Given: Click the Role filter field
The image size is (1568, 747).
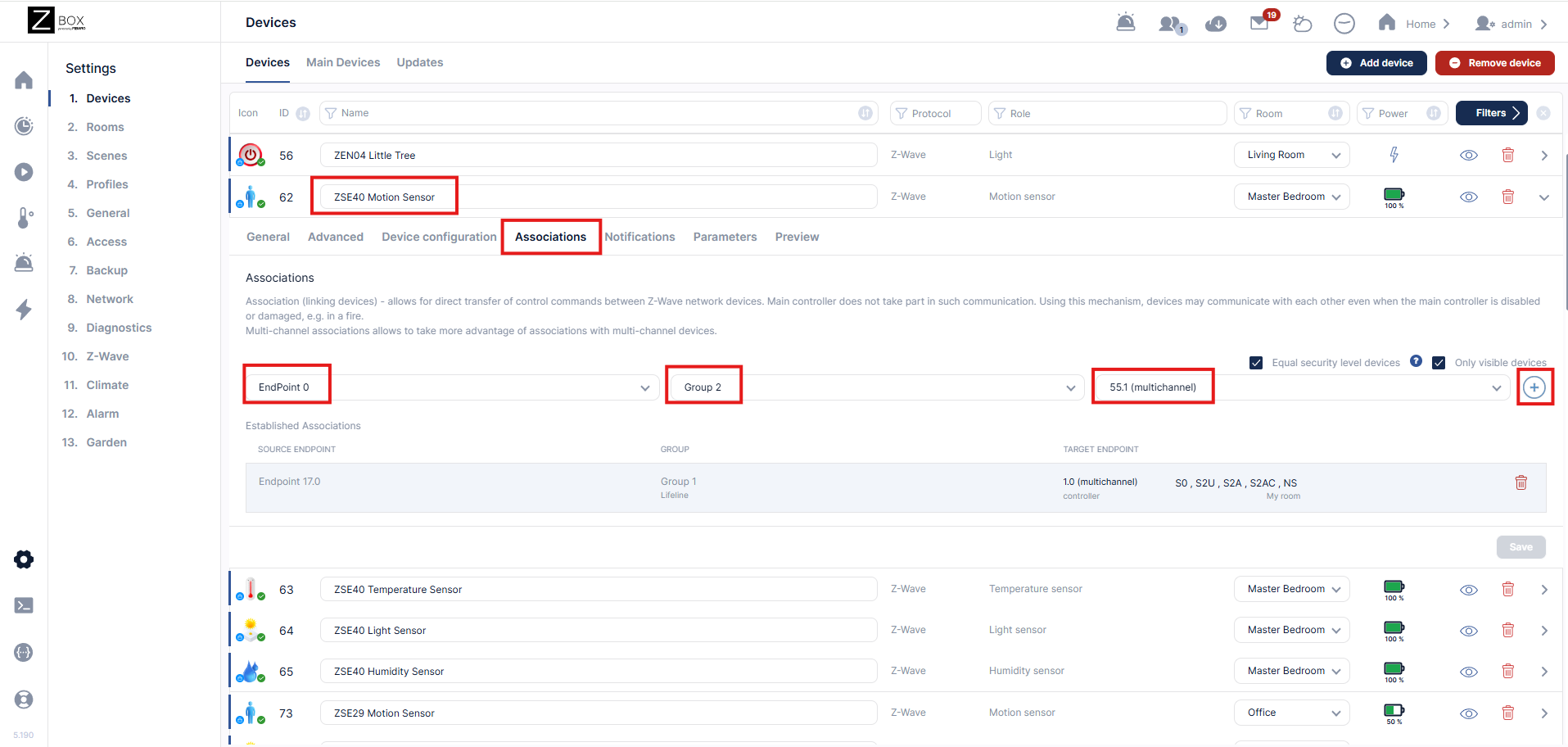Looking at the screenshot, I should (1108, 113).
